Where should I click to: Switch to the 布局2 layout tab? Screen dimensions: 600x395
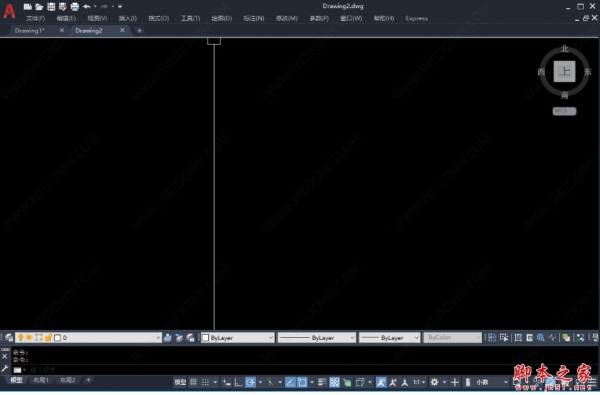coord(68,380)
